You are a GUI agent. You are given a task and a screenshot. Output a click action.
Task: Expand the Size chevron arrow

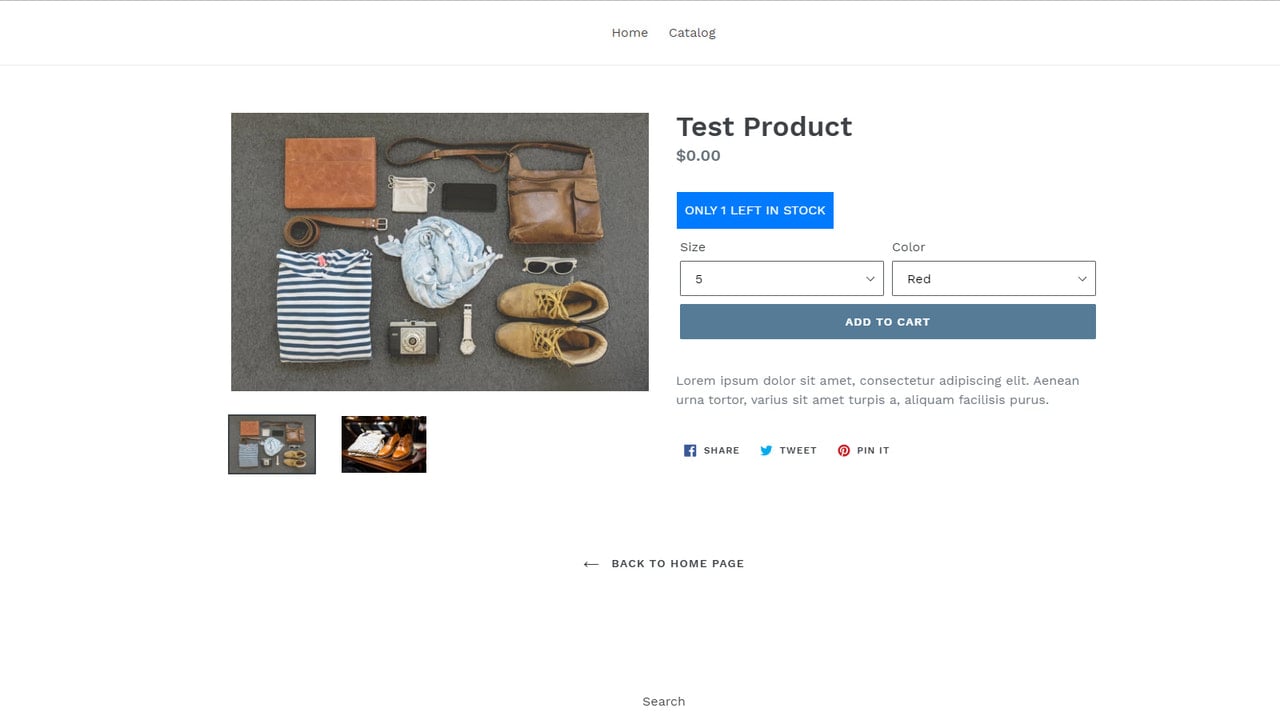pyautogui.click(x=870, y=279)
